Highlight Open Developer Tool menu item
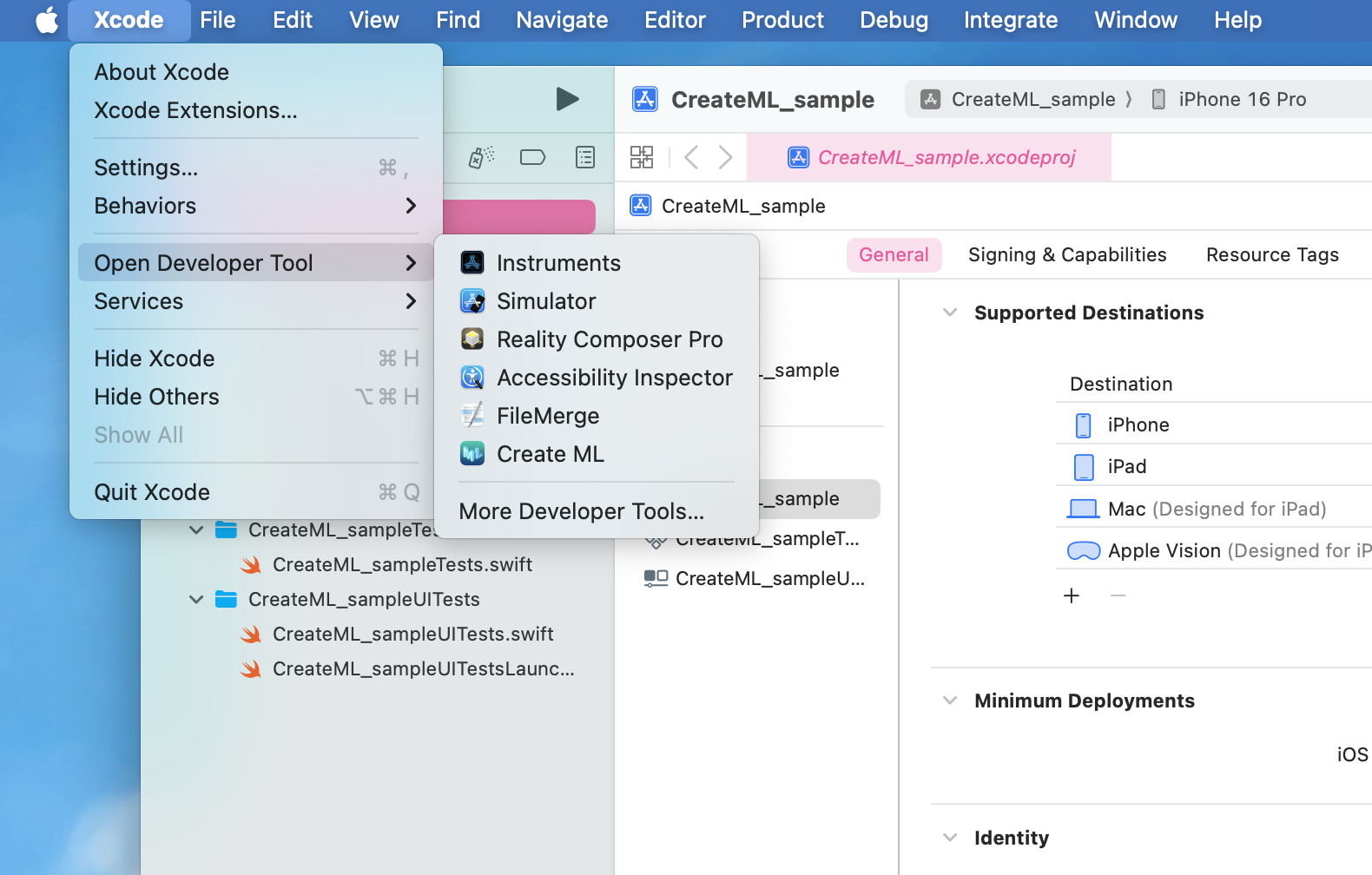 (x=256, y=263)
